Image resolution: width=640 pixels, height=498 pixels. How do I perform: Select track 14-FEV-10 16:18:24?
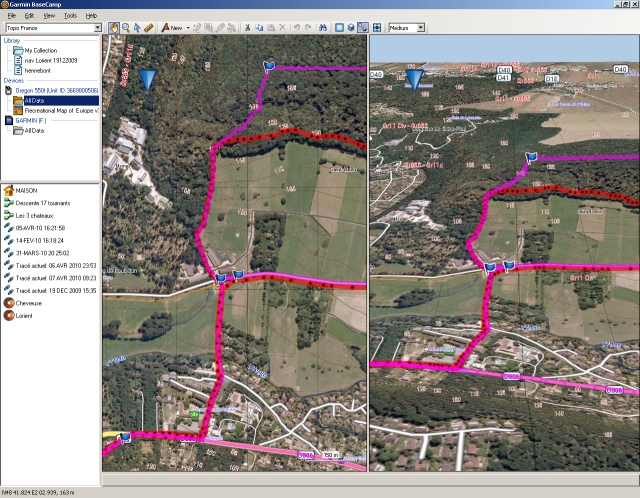pyautogui.click(x=40, y=240)
